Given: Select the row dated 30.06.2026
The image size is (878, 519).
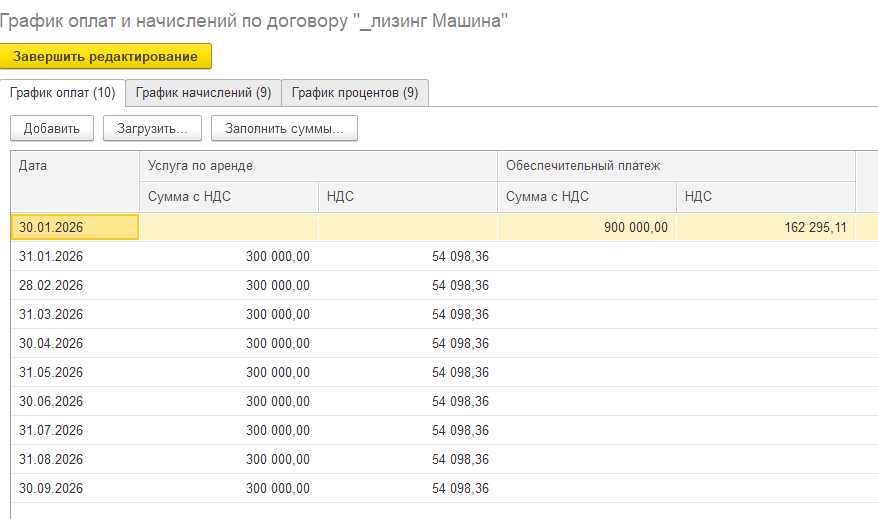Looking at the screenshot, I should (444, 401).
